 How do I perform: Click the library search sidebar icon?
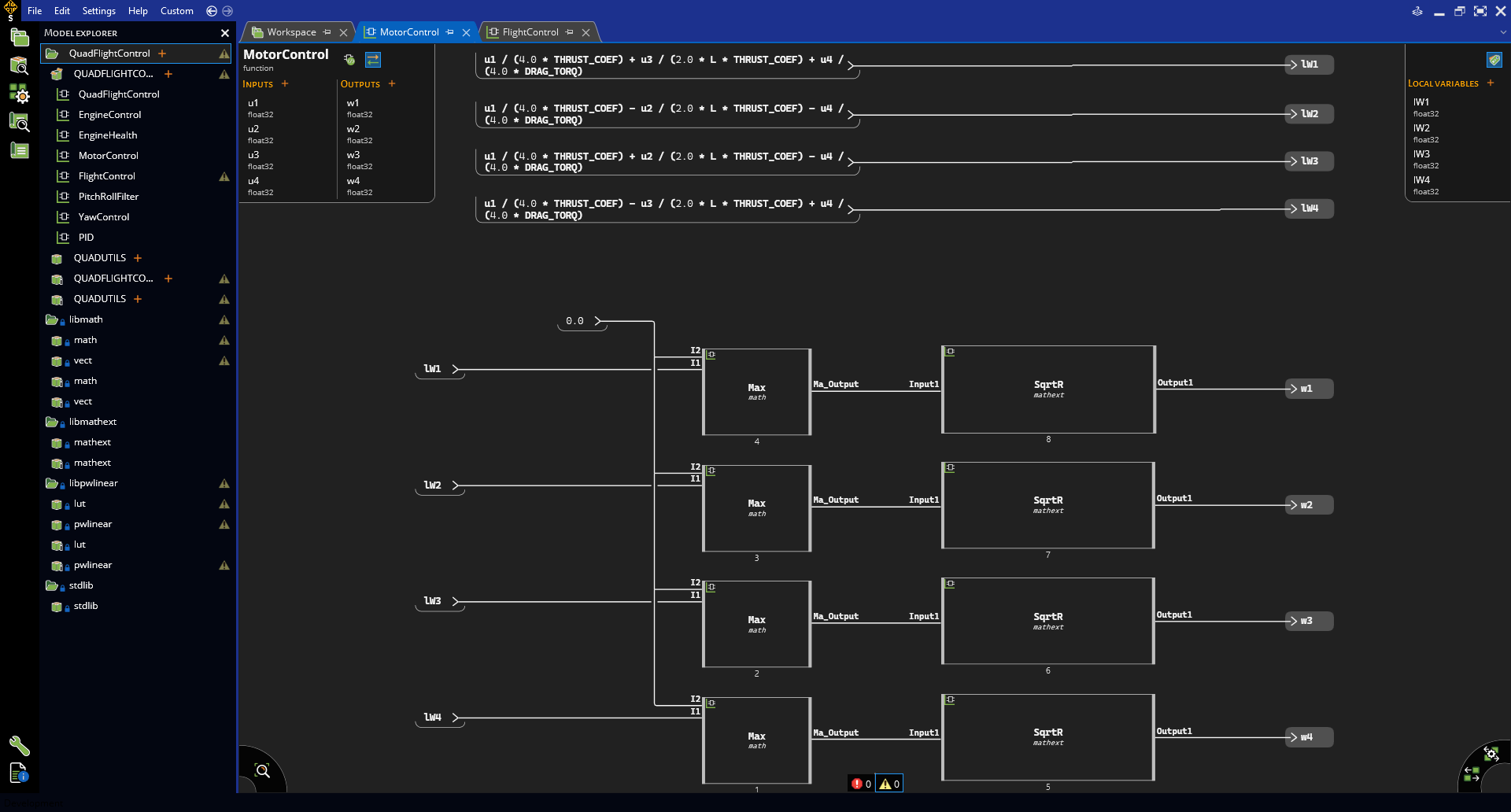tap(20, 122)
